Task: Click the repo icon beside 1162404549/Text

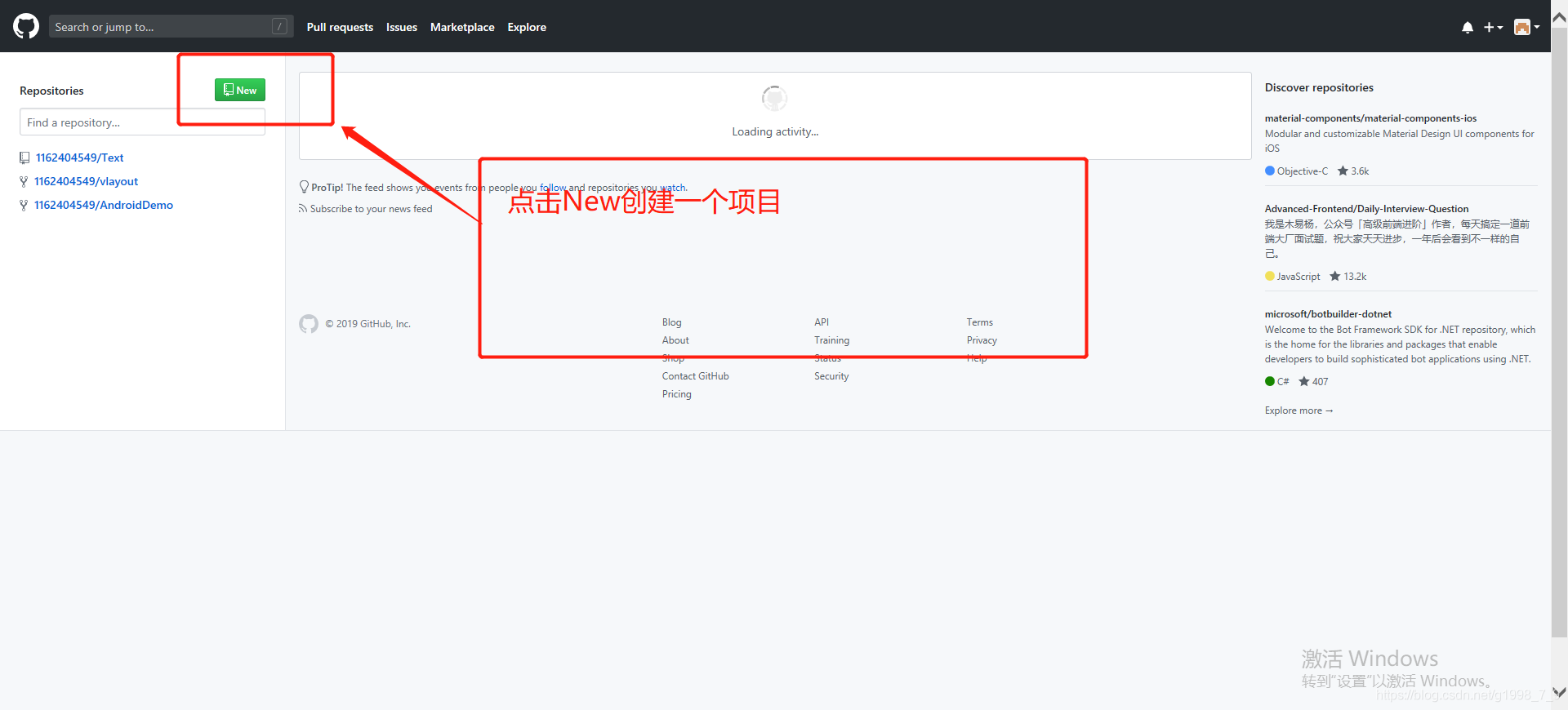Action: (24, 158)
